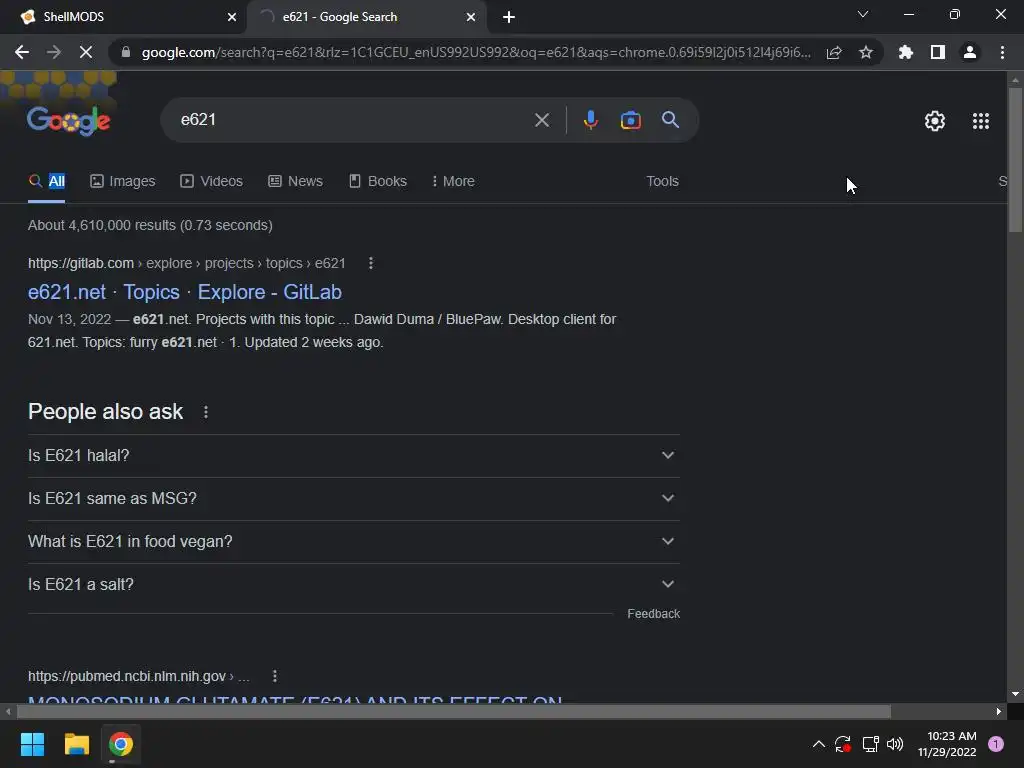Click in the e621 search field
The height and width of the screenshot is (768, 1024).
[x=353, y=120]
